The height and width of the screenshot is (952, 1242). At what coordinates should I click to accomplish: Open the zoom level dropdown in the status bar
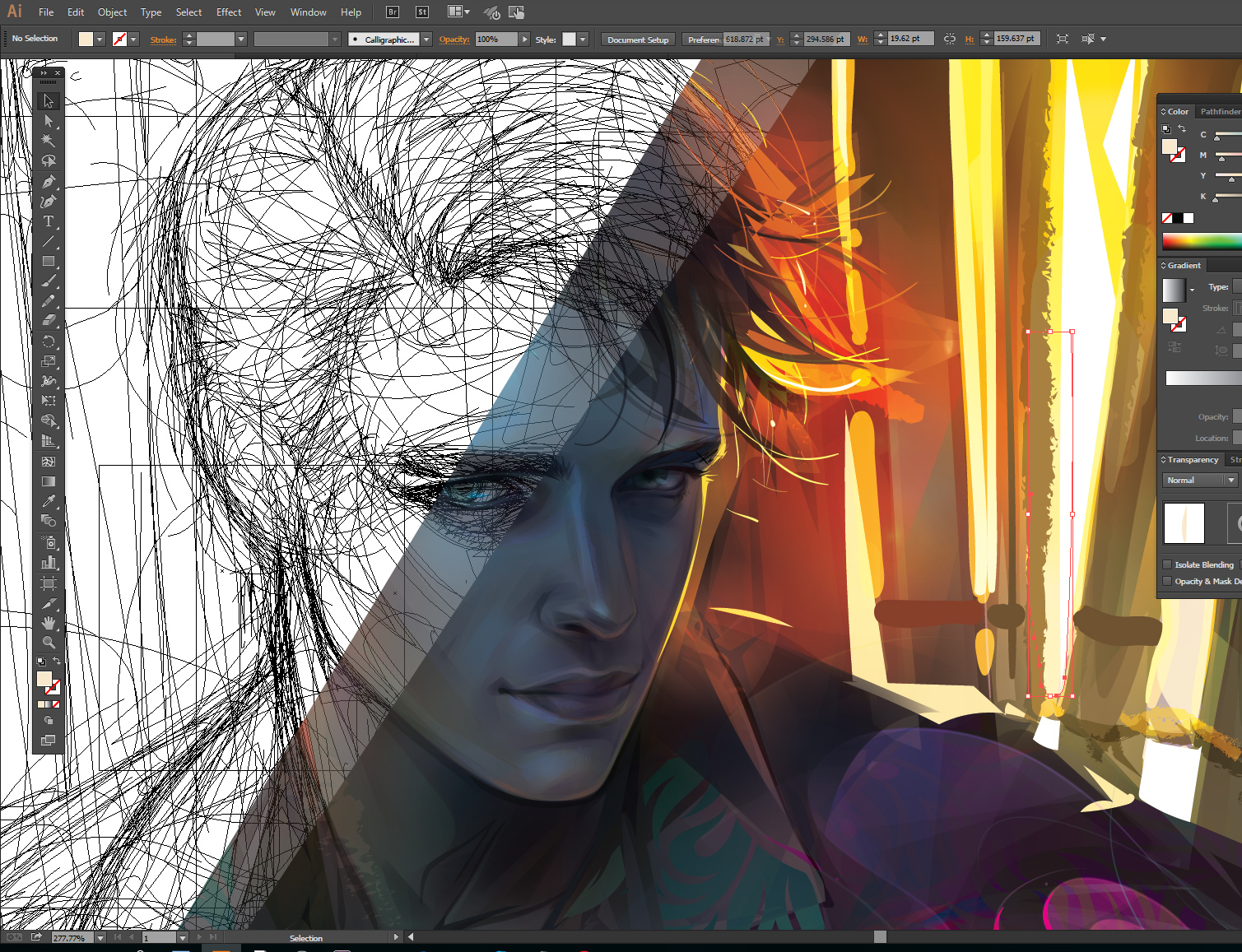coord(100,937)
